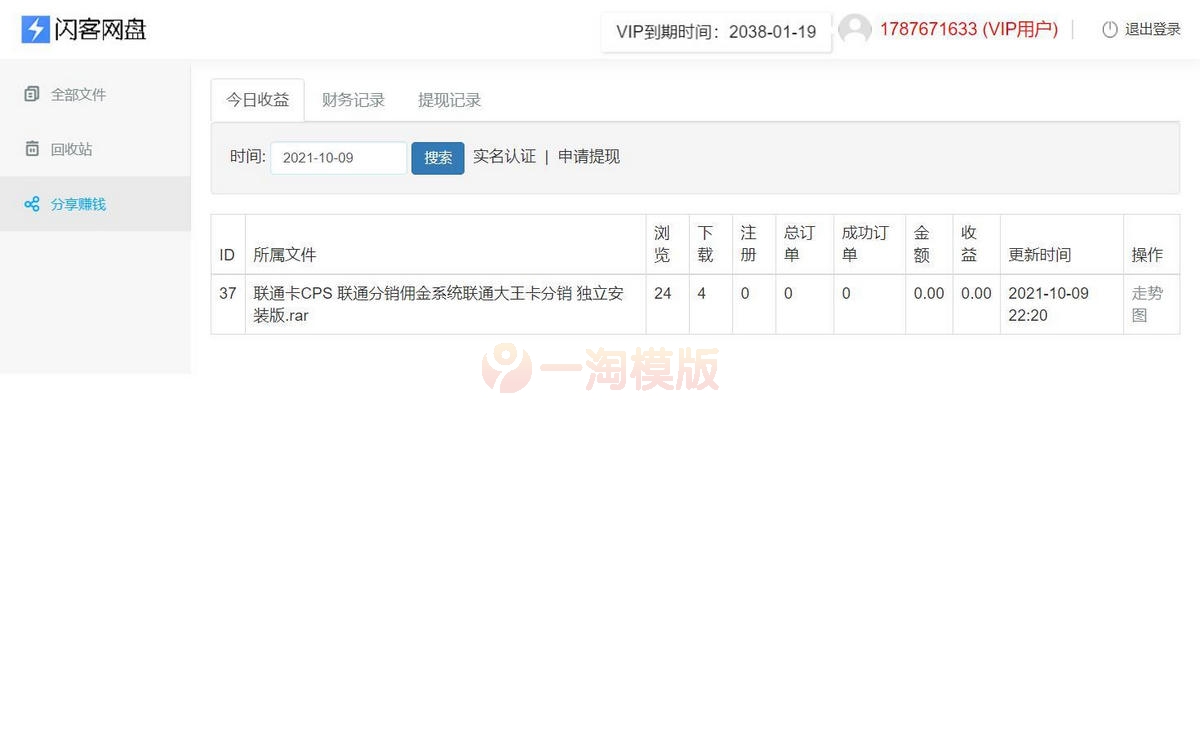The height and width of the screenshot is (737, 1200).
Task: Open 实名认证 verification link
Action: [x=505, y=156]
